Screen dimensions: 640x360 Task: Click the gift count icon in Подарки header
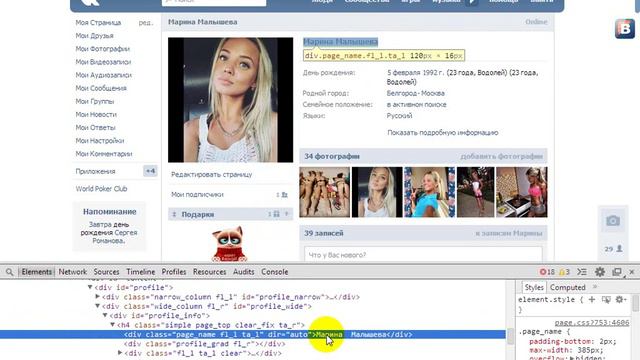[276, 214]
